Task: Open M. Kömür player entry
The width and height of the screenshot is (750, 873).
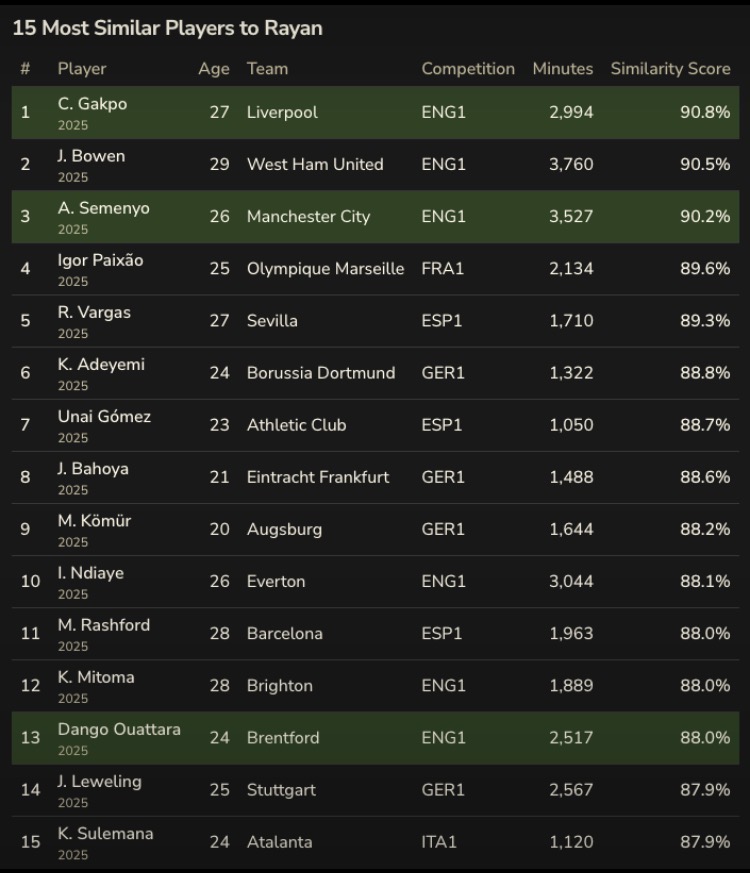Action: click(x=375, y=529)
